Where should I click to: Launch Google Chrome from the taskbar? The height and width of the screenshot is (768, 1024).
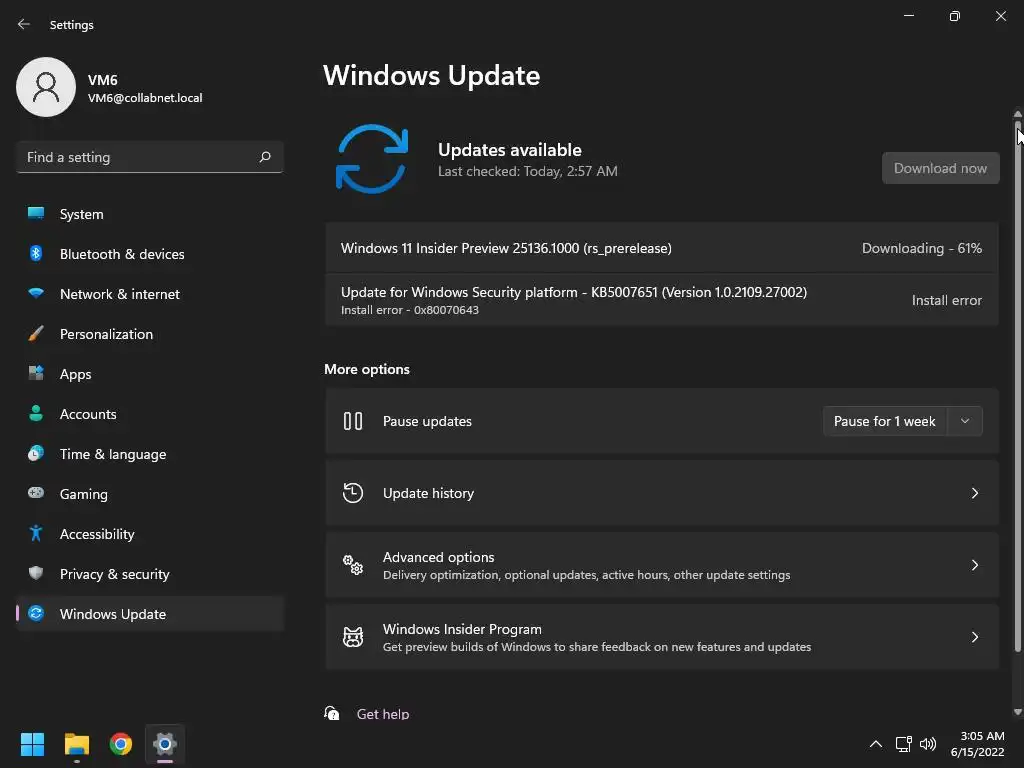coord(121,744)
